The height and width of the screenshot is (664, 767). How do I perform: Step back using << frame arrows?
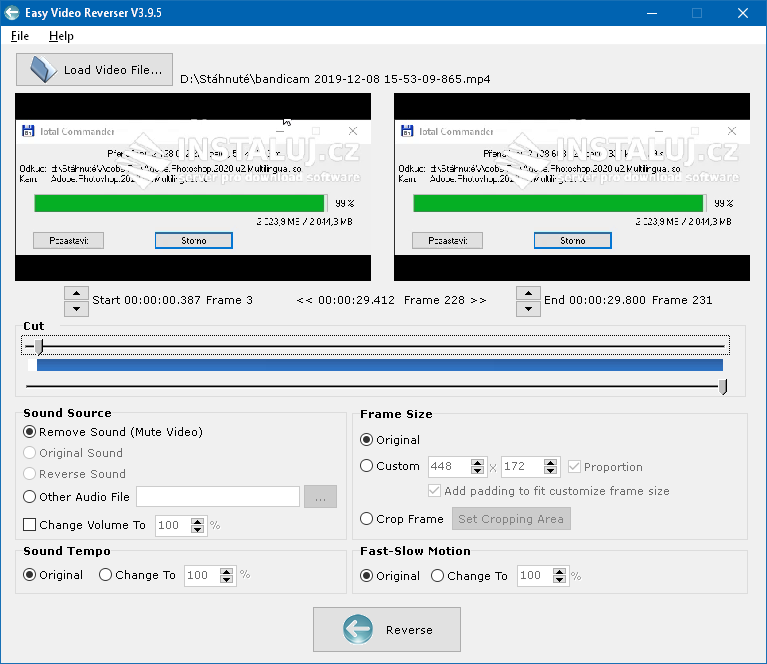[x=304, y=300]
